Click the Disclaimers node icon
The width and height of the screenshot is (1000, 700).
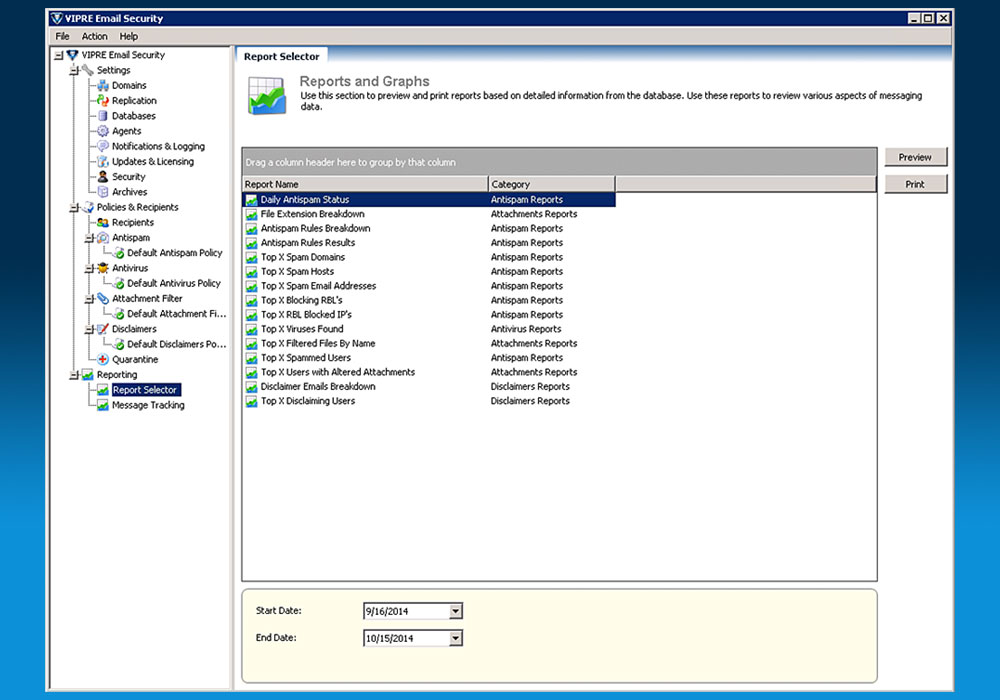(103, 329)
